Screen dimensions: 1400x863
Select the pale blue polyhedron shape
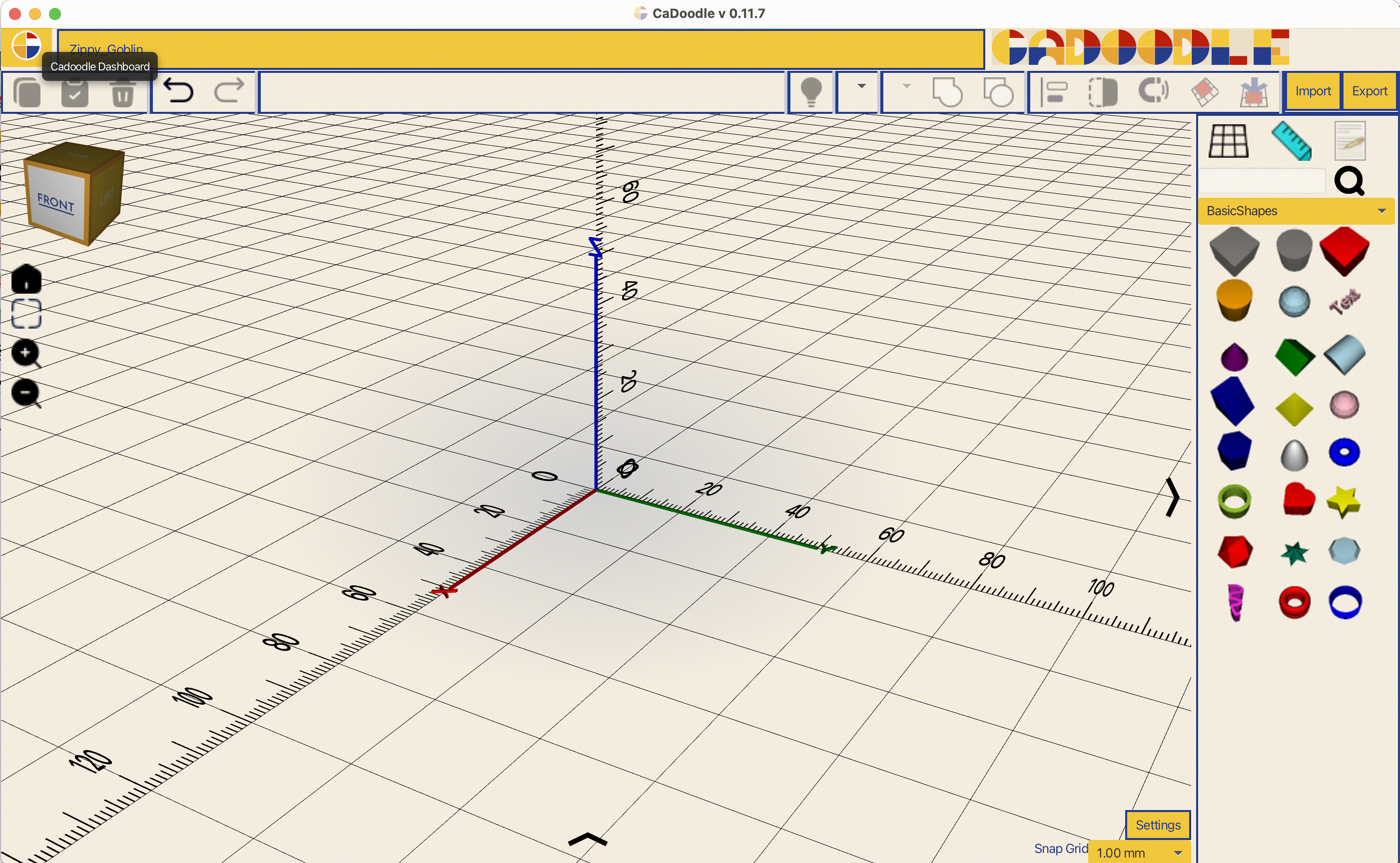tap(1344, 551)
